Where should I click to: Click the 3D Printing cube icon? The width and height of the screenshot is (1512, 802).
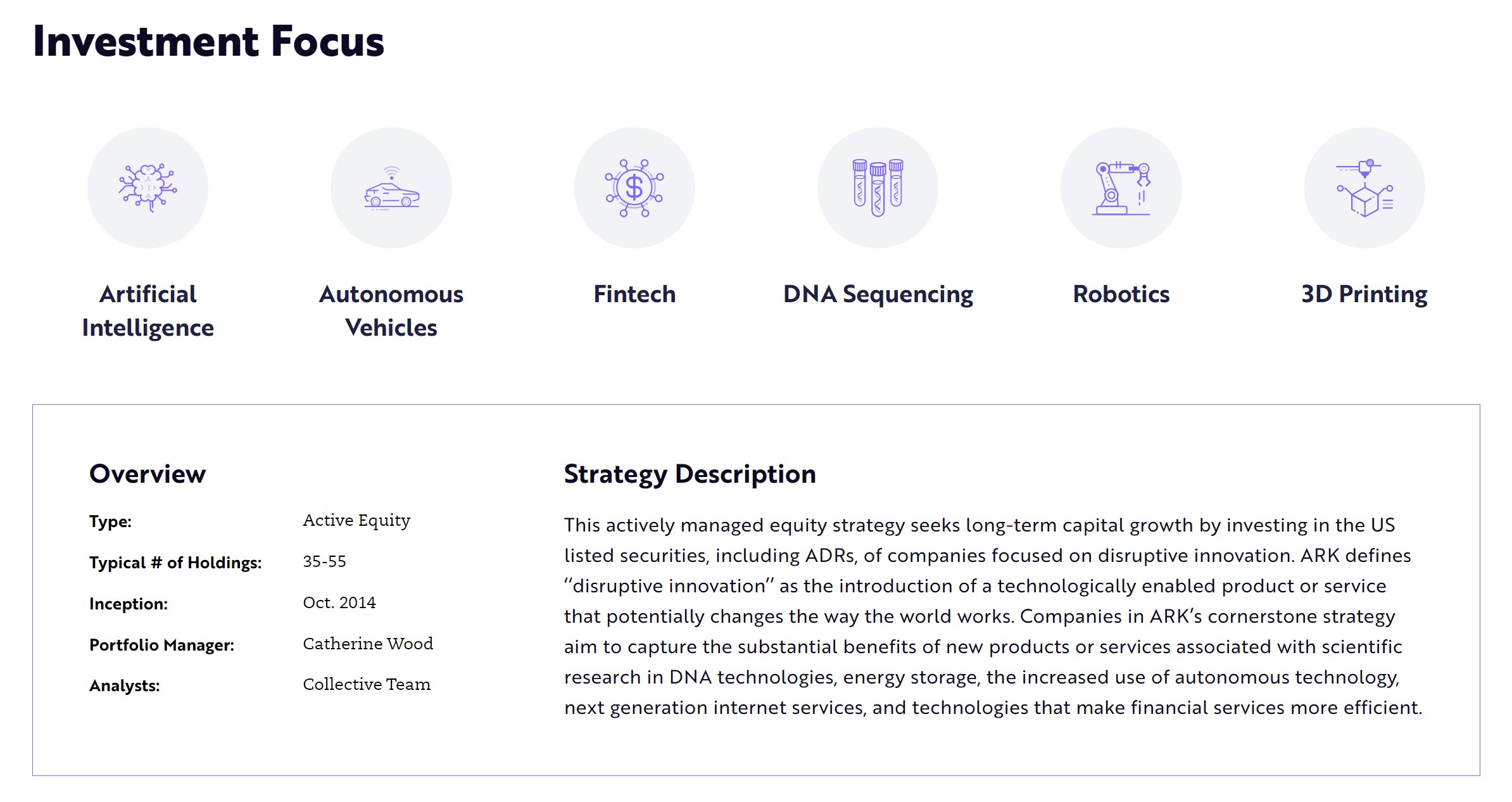click(x=1364, y=188)
